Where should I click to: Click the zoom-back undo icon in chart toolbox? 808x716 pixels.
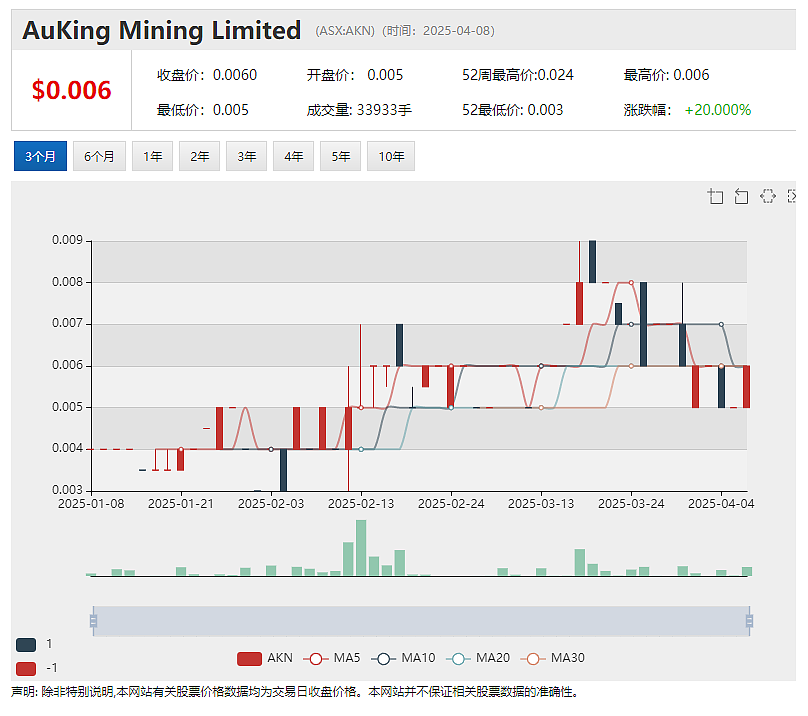tap(741, 196)
